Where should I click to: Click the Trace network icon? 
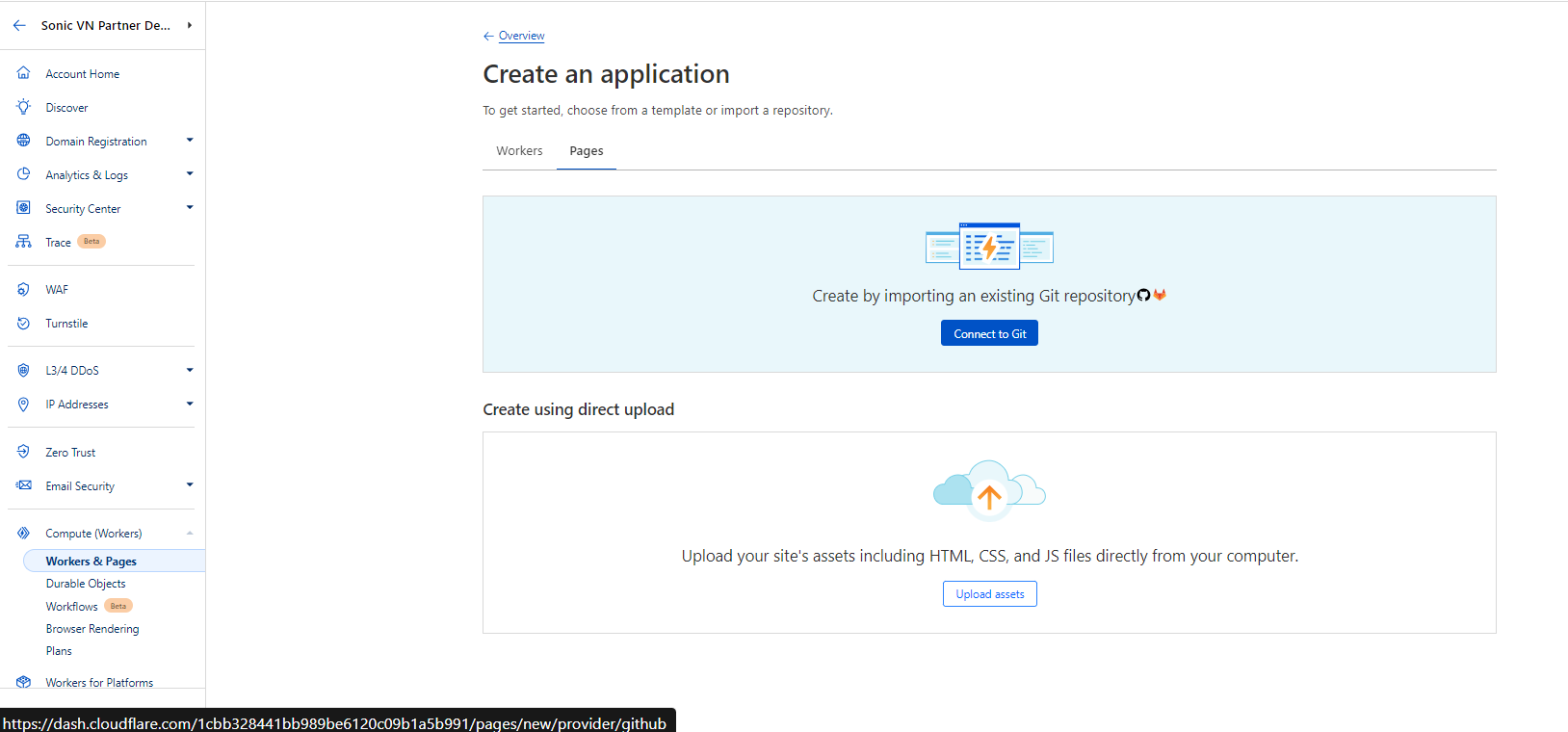[x=23, y=242]
